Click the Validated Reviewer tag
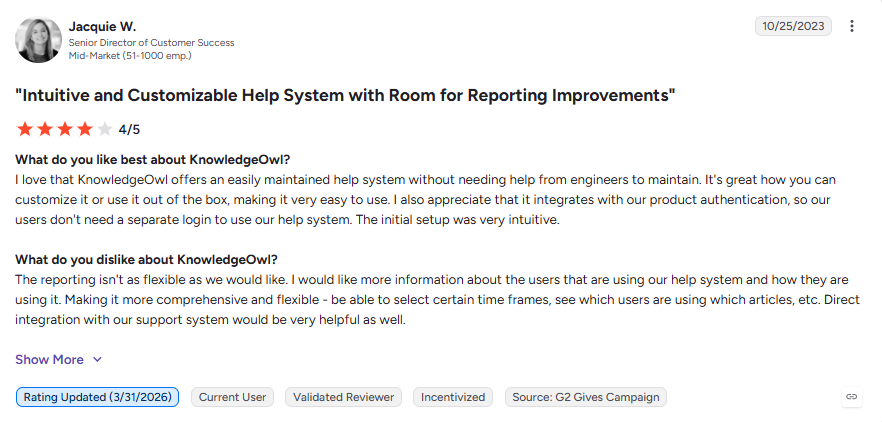Screen dimensions: 882x422 (343, 397)
